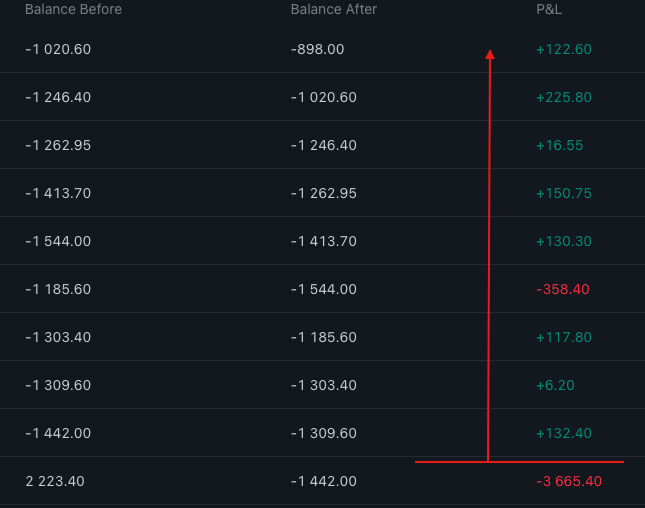Select the +117.80 P&L entry
This screenshot has height=508, width=645.
(564, 337)
